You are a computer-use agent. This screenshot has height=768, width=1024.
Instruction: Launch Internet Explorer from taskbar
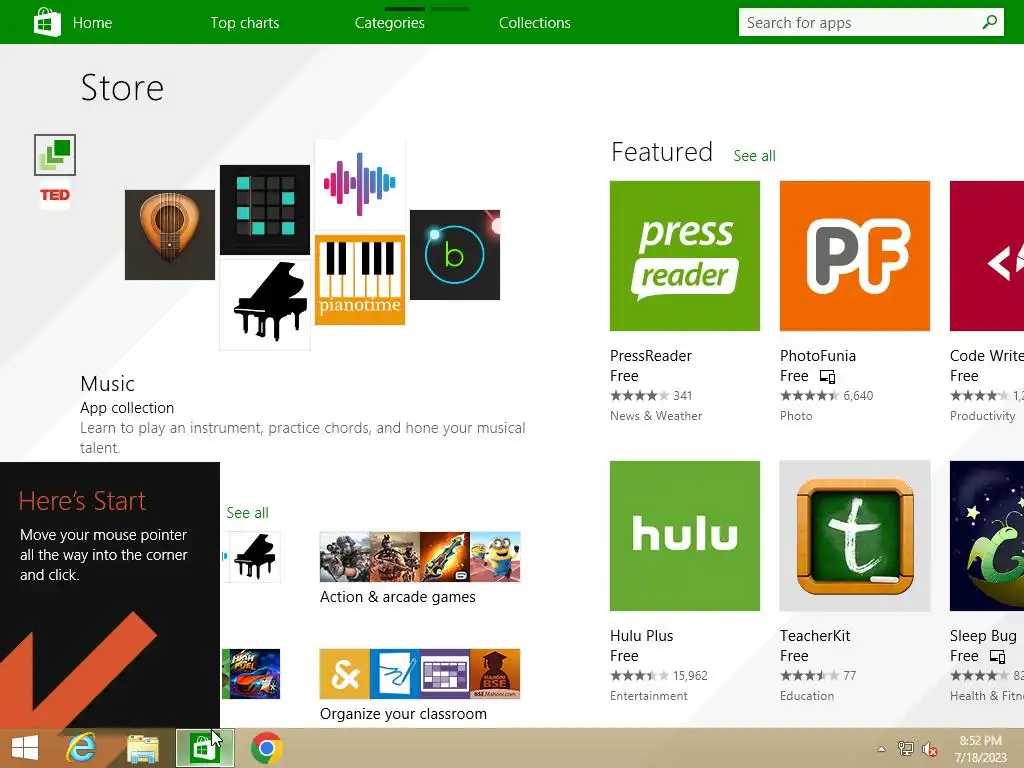coord(81,748)
